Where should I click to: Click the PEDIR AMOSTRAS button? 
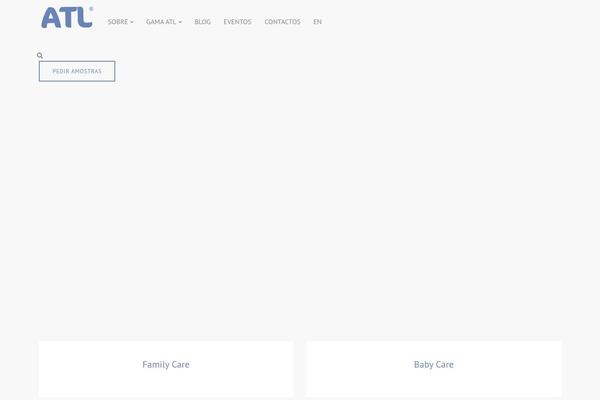tap(77, 71)
